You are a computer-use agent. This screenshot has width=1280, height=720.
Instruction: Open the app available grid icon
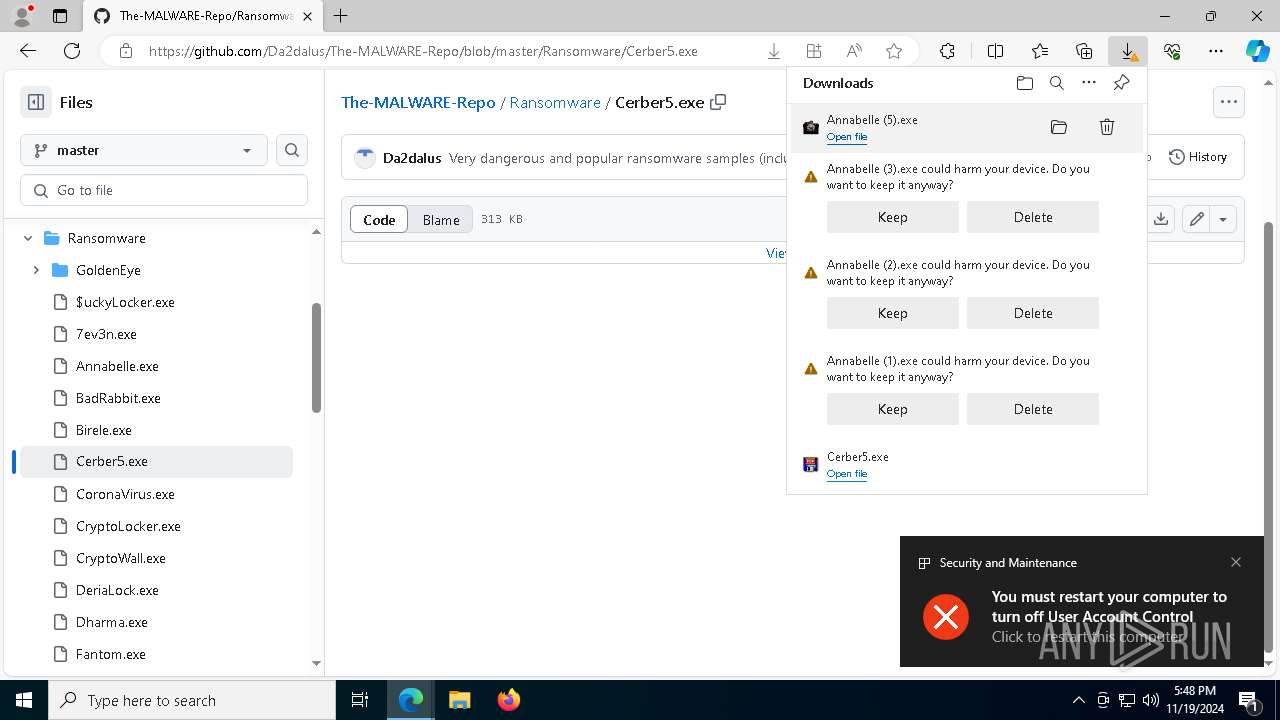pyautogui.click(x=814, y=51)
